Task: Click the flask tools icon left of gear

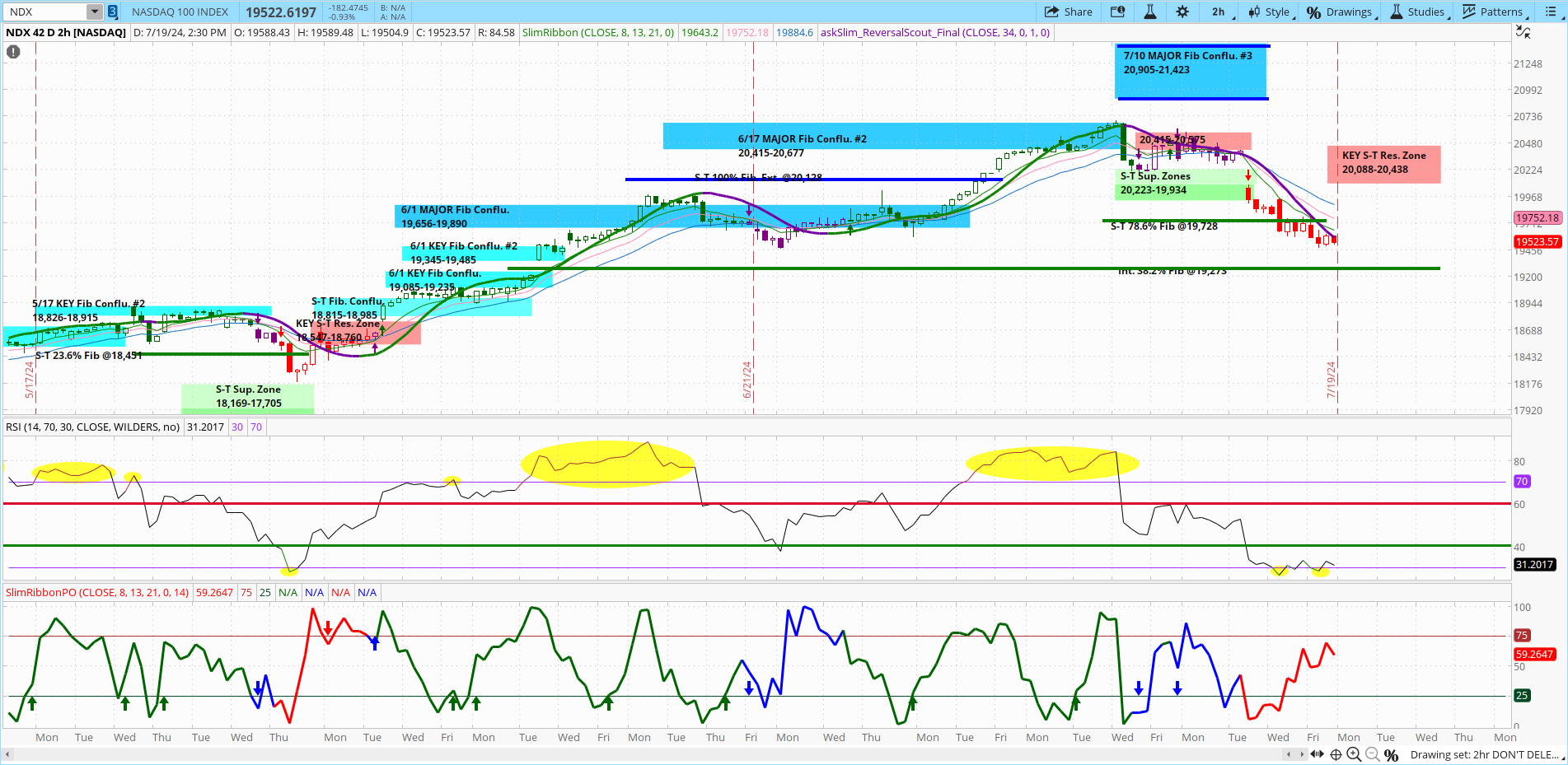Action: 1149,12
